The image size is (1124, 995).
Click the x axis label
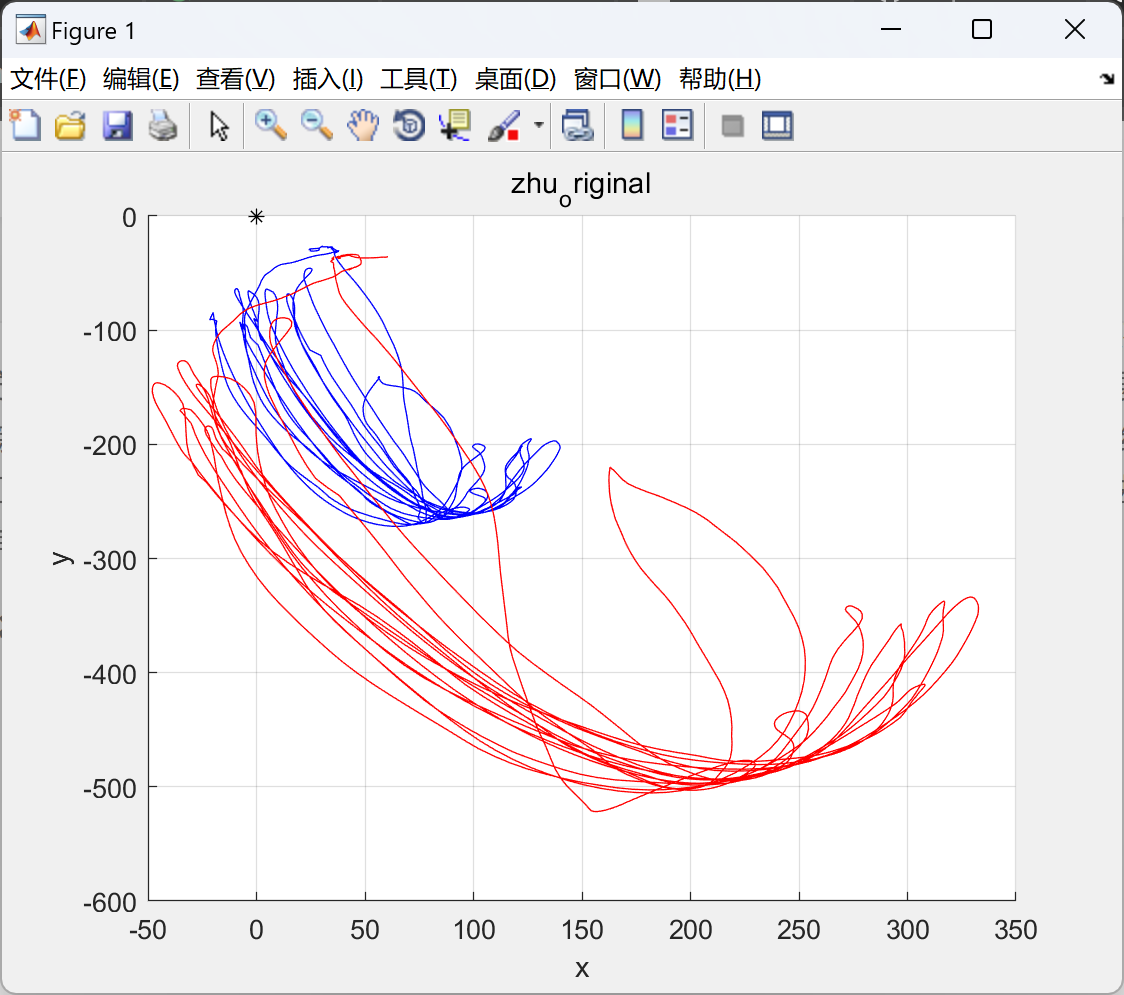(582, 968)
